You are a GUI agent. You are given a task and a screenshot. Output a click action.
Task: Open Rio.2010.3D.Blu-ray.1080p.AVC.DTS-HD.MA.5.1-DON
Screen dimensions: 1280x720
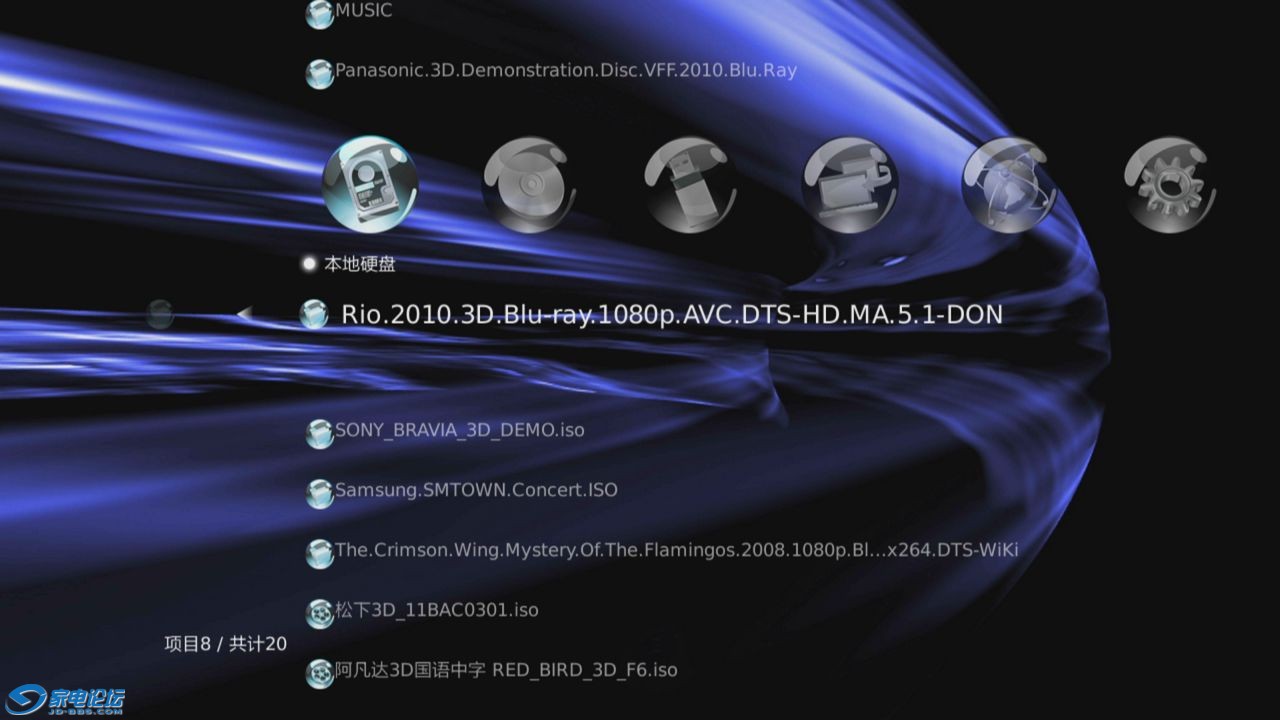672,314
